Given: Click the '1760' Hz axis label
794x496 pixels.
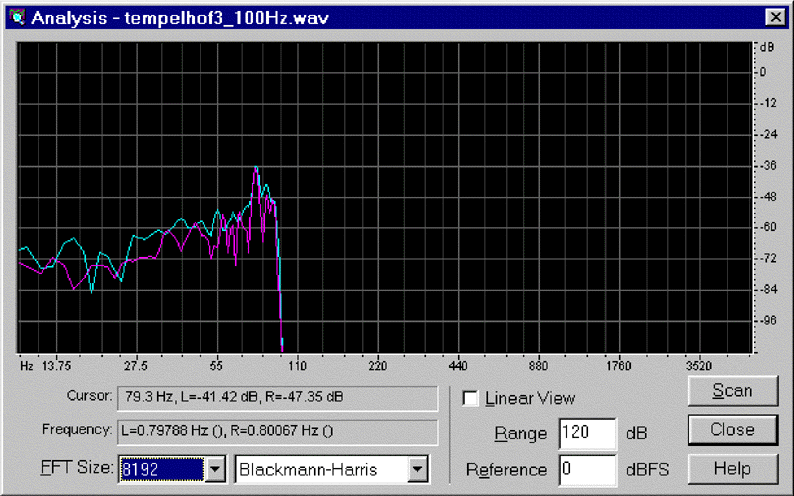Looking at the screenshot, I should tap(619, 366).
